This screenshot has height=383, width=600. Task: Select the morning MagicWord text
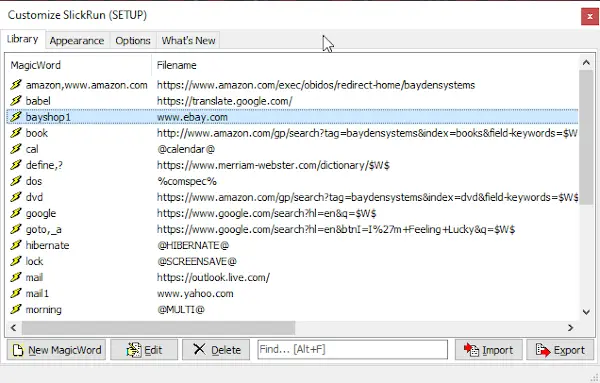(44, 310)
